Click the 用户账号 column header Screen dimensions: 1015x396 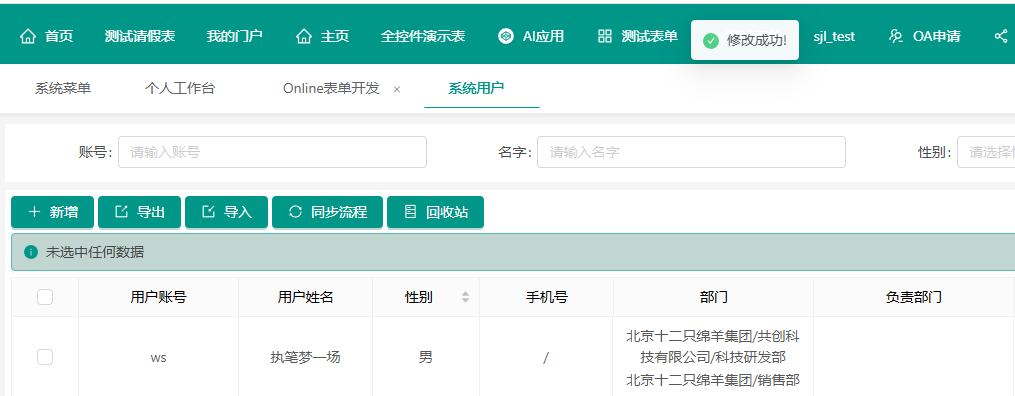click(x=159, y=298)
